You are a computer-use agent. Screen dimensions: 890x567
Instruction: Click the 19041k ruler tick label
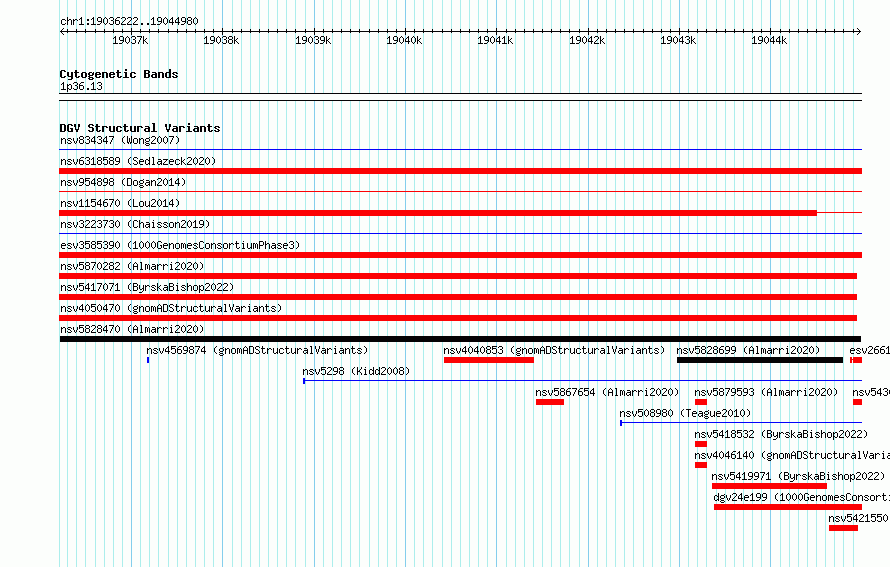point(495,40)
